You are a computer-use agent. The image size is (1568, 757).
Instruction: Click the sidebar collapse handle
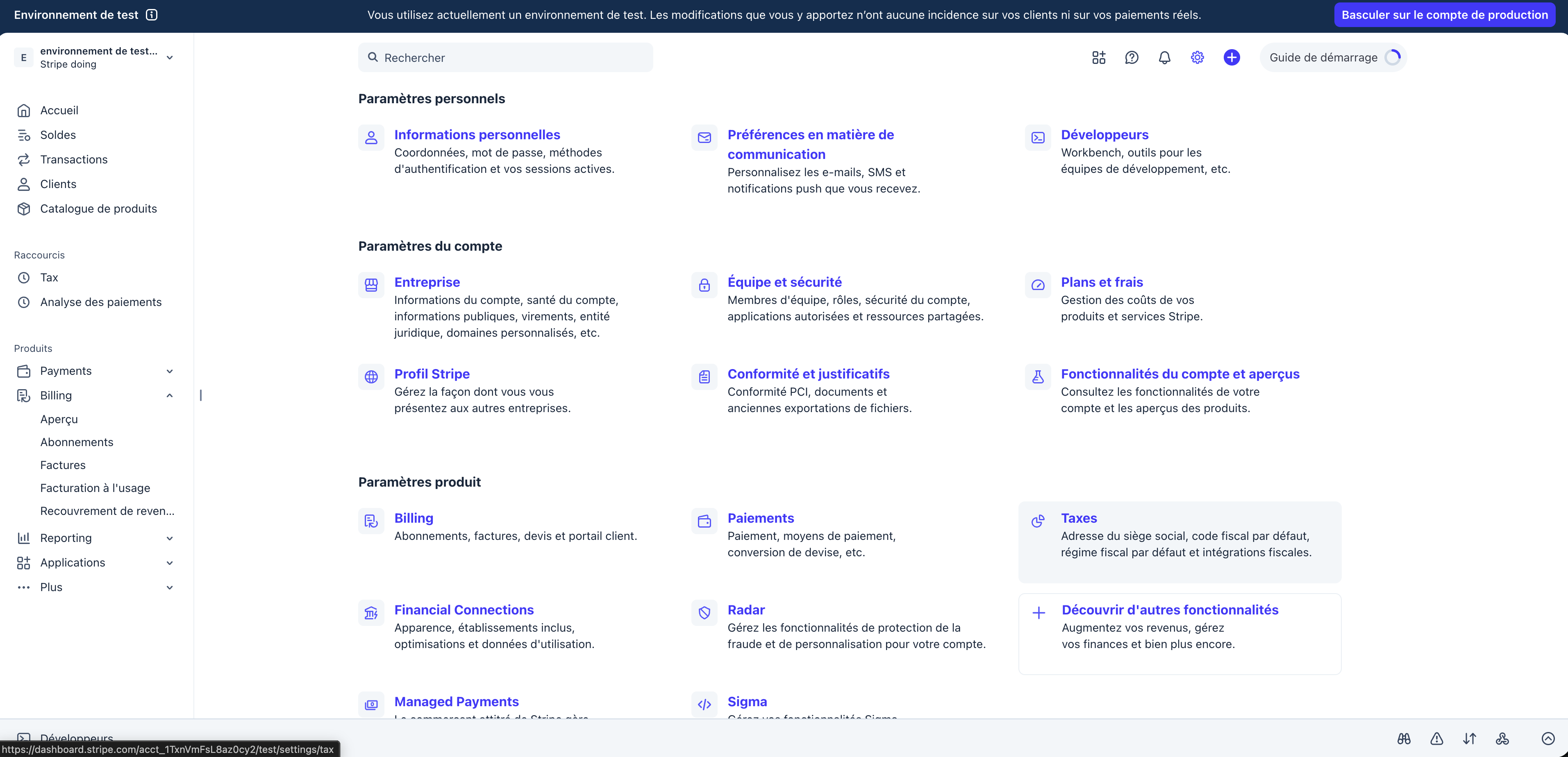pos(200,396)
